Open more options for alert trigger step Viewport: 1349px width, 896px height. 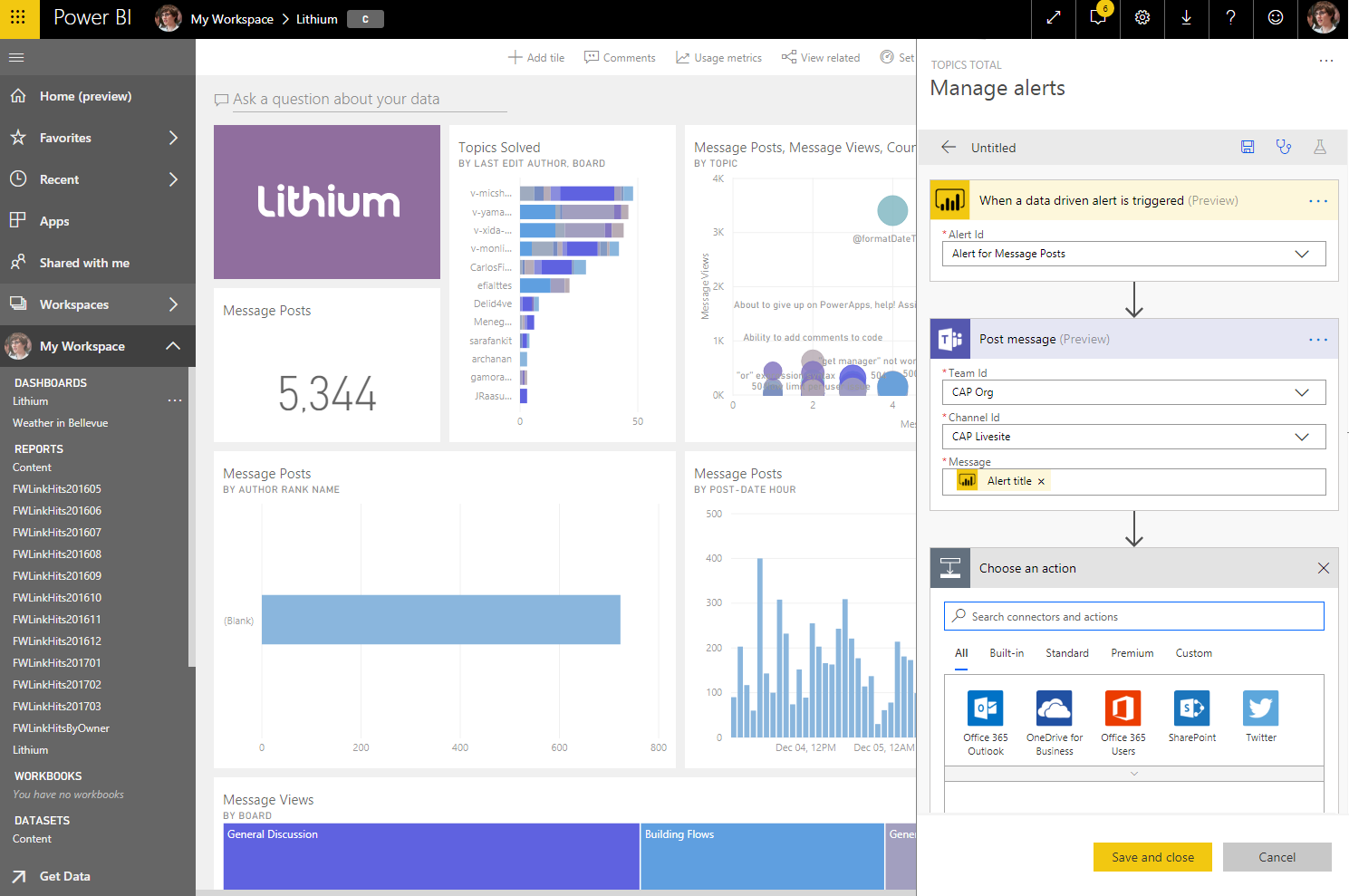point(1318,201)
